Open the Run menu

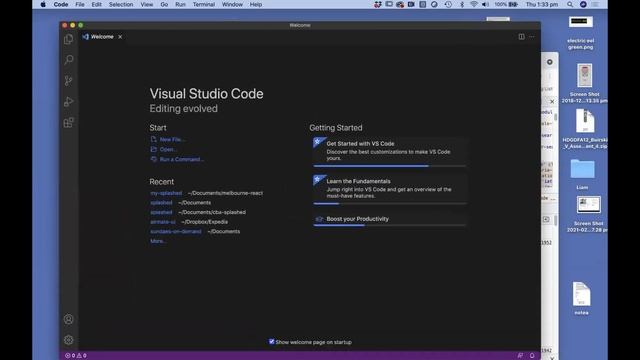click(180, 4)
